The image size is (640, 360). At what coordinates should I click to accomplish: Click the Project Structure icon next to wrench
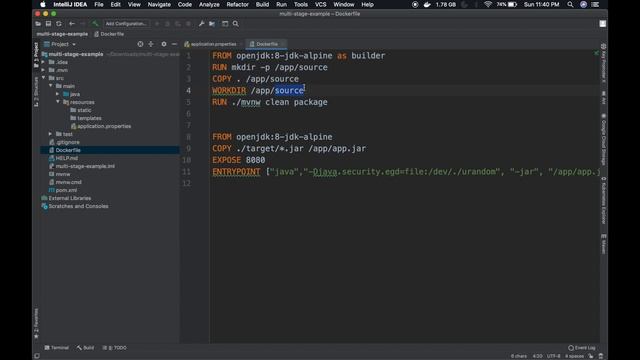(x=212, y=24)
